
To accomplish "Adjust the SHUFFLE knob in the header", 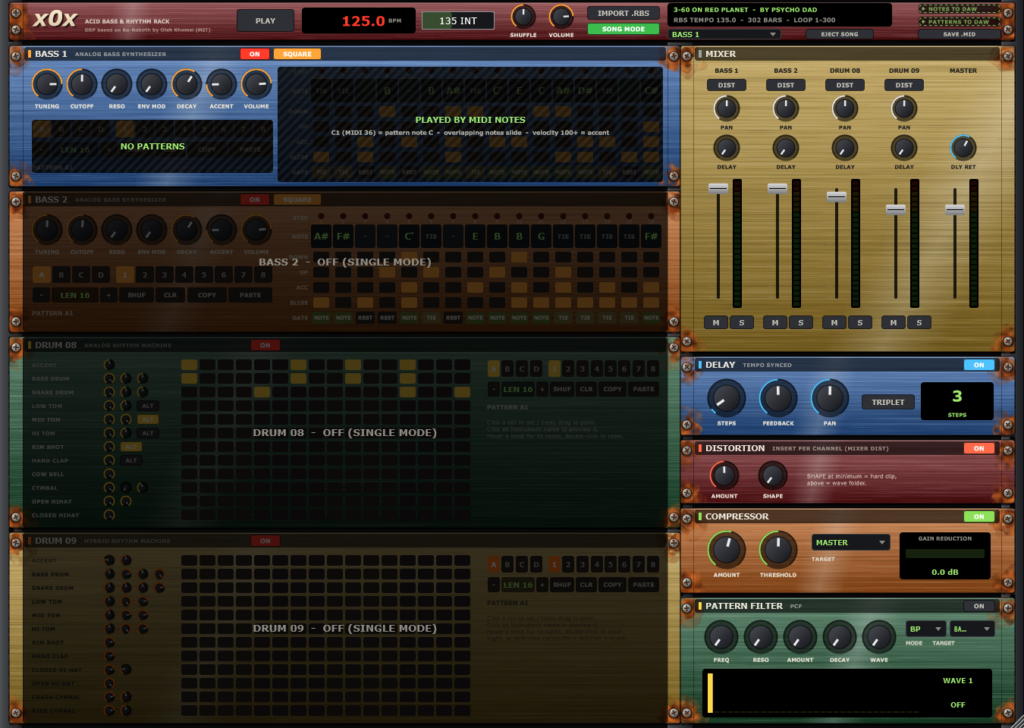I will [522, 17].
